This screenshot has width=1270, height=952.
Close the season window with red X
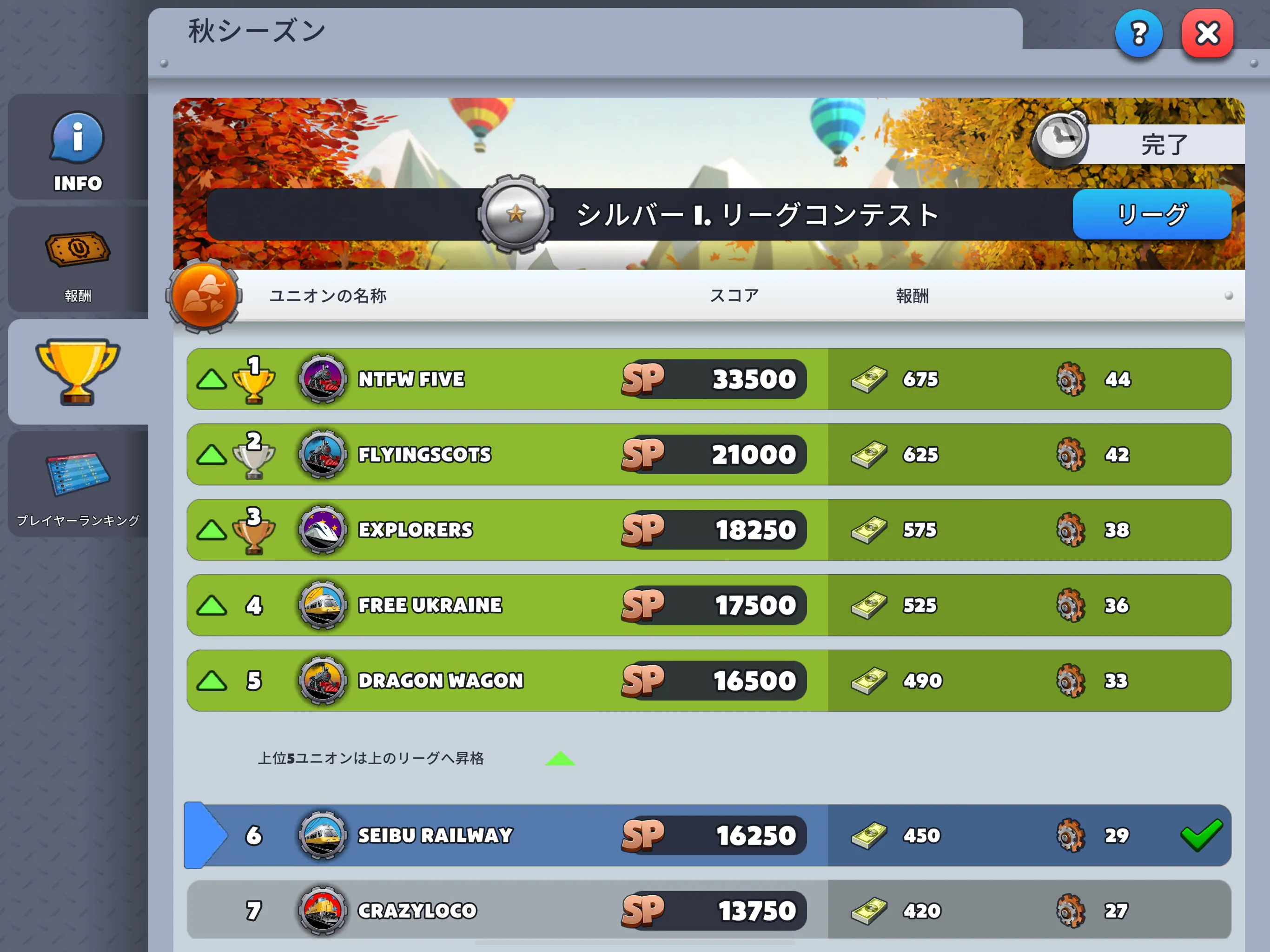coord(1207,34)
